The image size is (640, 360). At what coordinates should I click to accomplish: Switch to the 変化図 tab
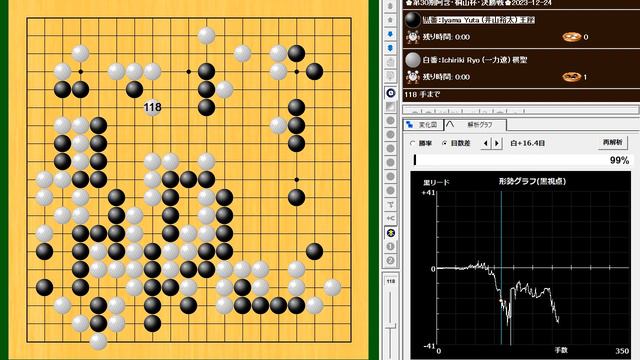[423, 124]
